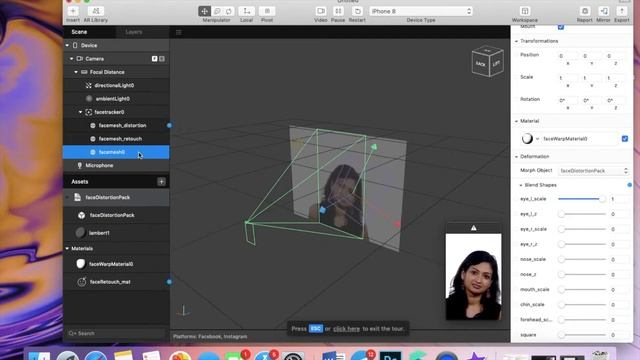
Task: Restart the effect preview
Action: (x=357, y=11)
